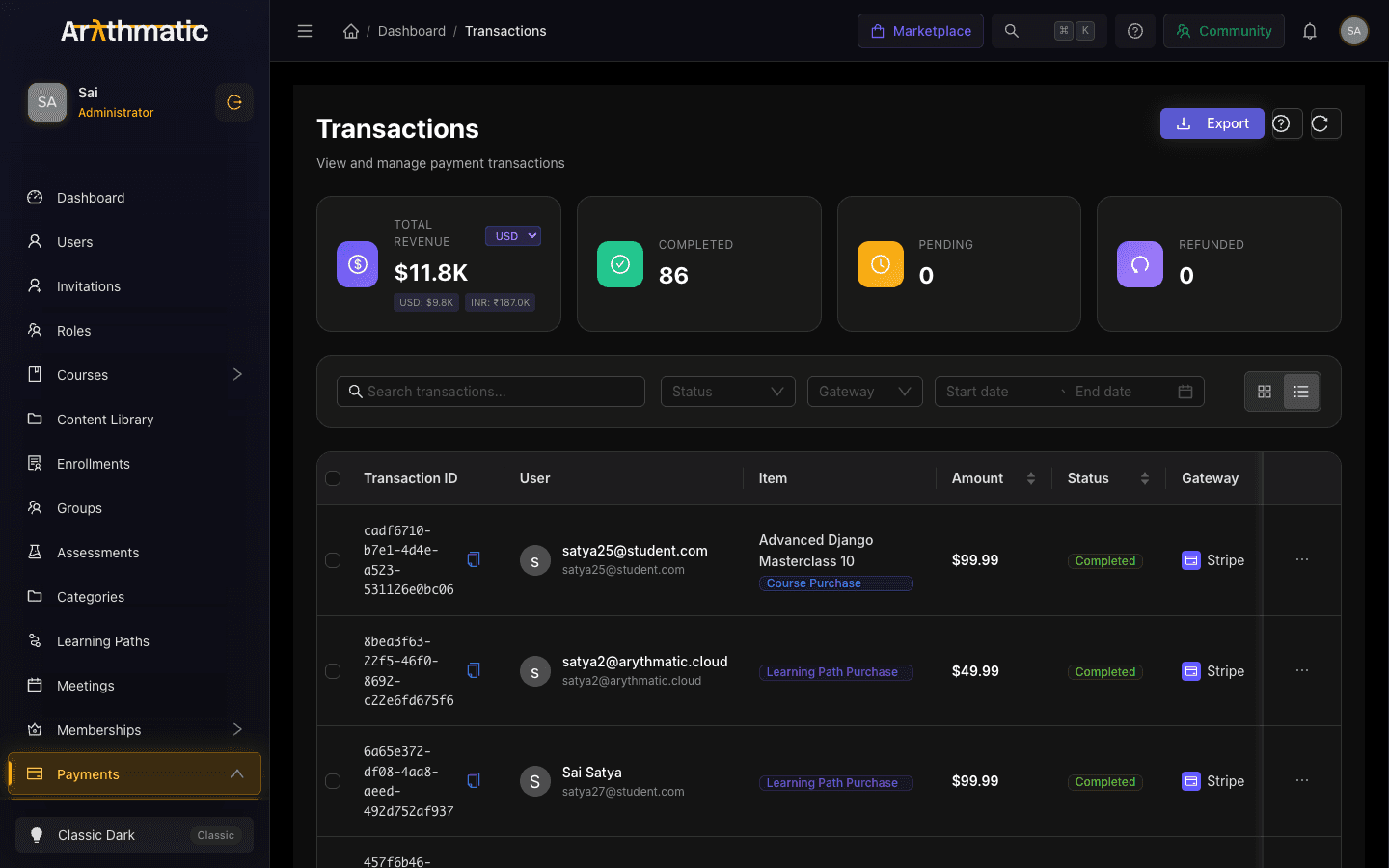Click the USD: $9.8K badge
The width and height of the screenshot is (1389, 868).
[x=426, y=302]
